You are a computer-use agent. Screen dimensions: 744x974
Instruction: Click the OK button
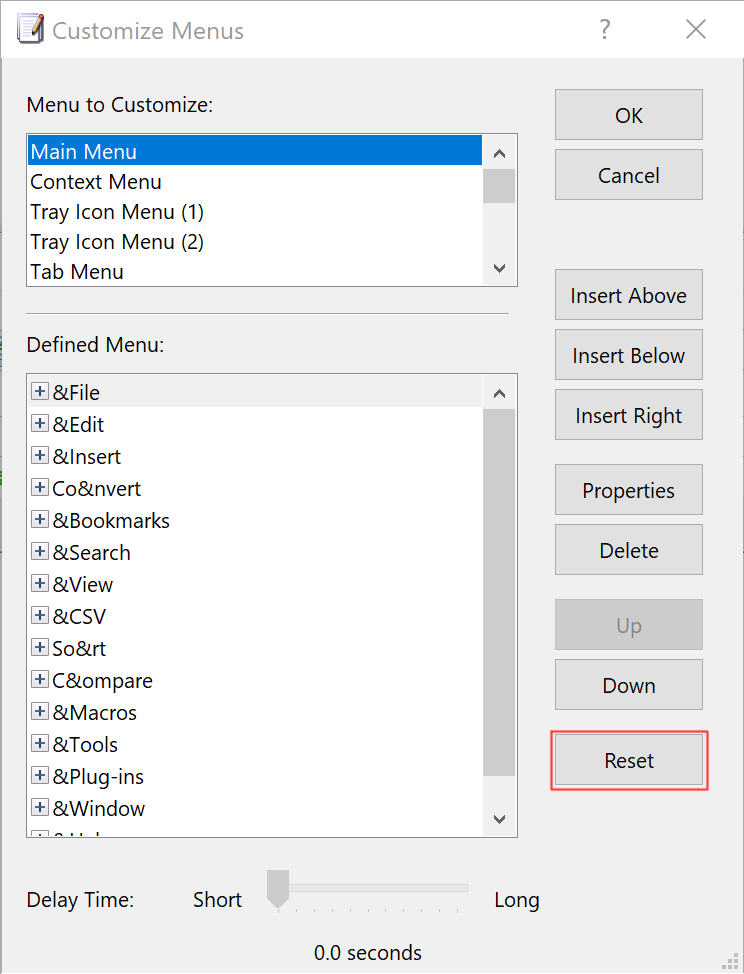pyautogui.click(x=628, y=115)
